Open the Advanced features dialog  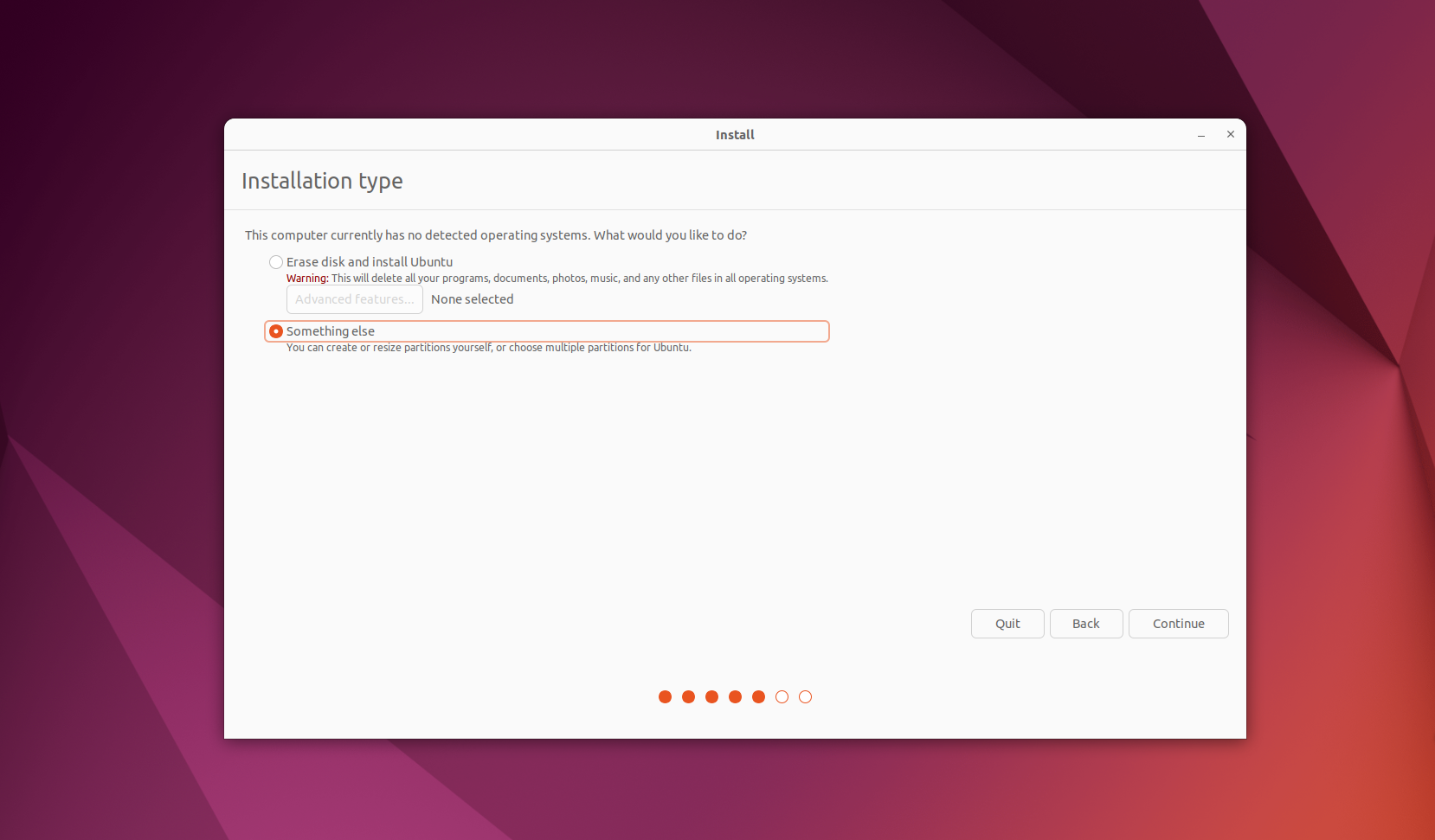[x=355, y=299]
